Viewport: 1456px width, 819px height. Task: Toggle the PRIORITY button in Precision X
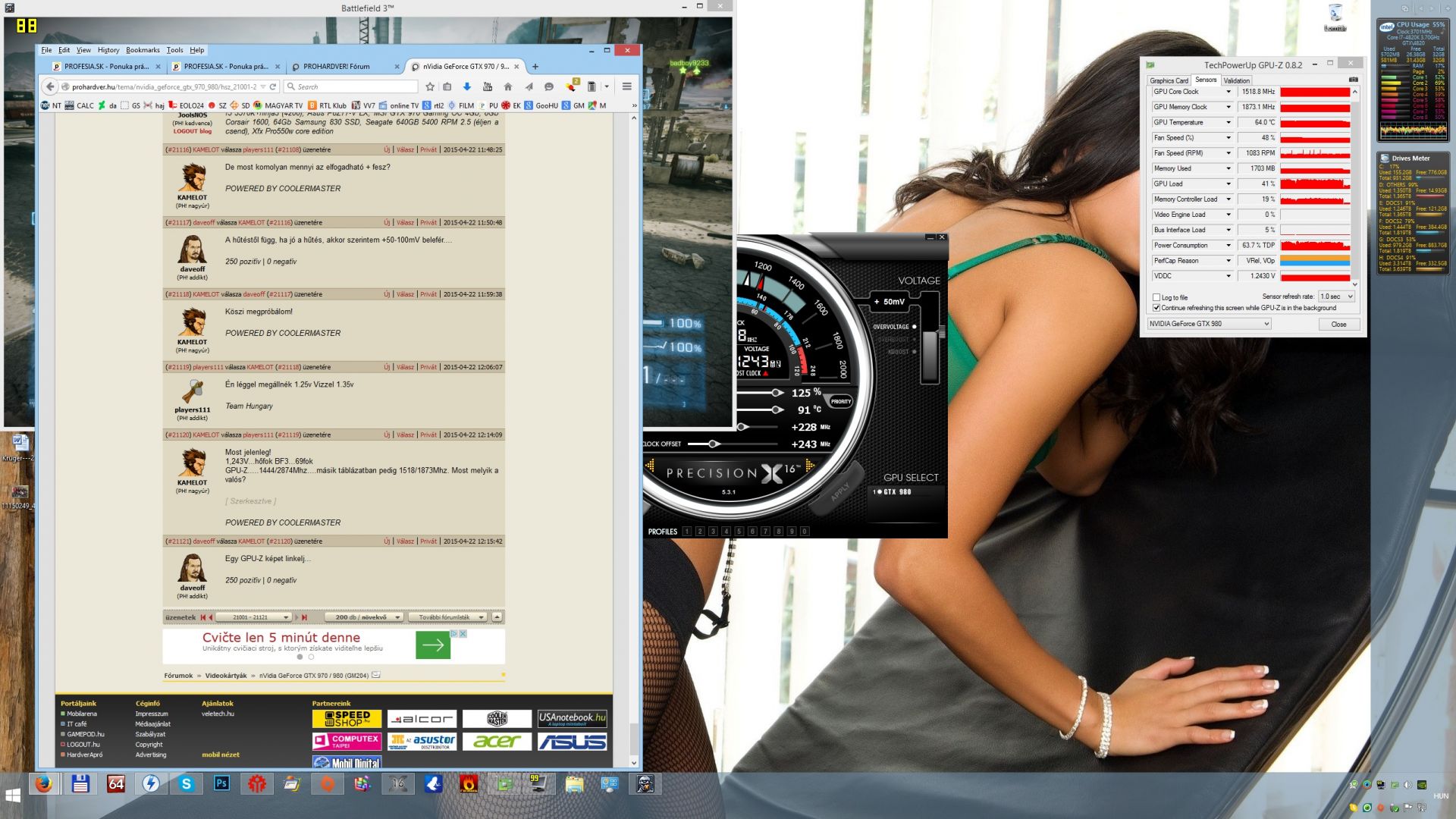(841, 401)
